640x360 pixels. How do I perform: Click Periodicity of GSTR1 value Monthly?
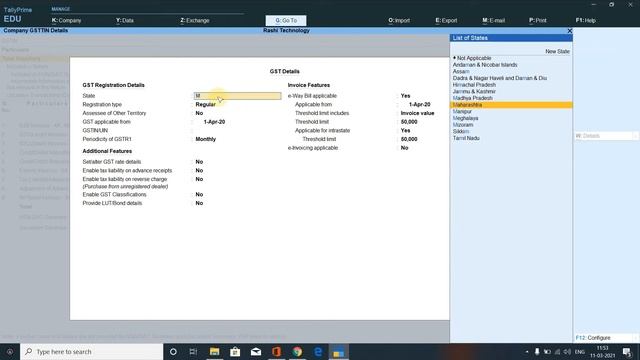click(x=206, y=139)
